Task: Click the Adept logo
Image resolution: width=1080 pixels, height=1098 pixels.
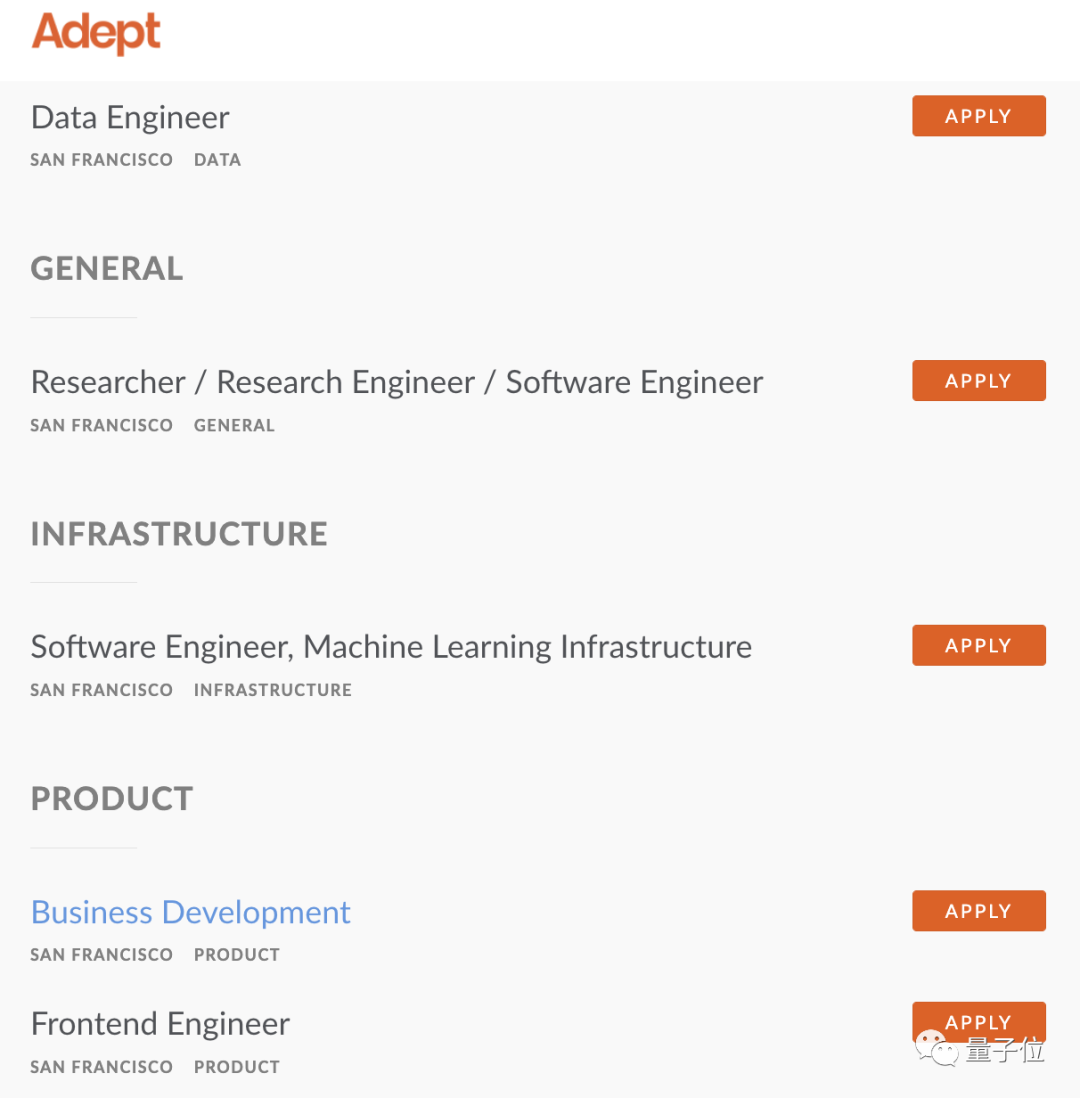Action: [96, 33]
